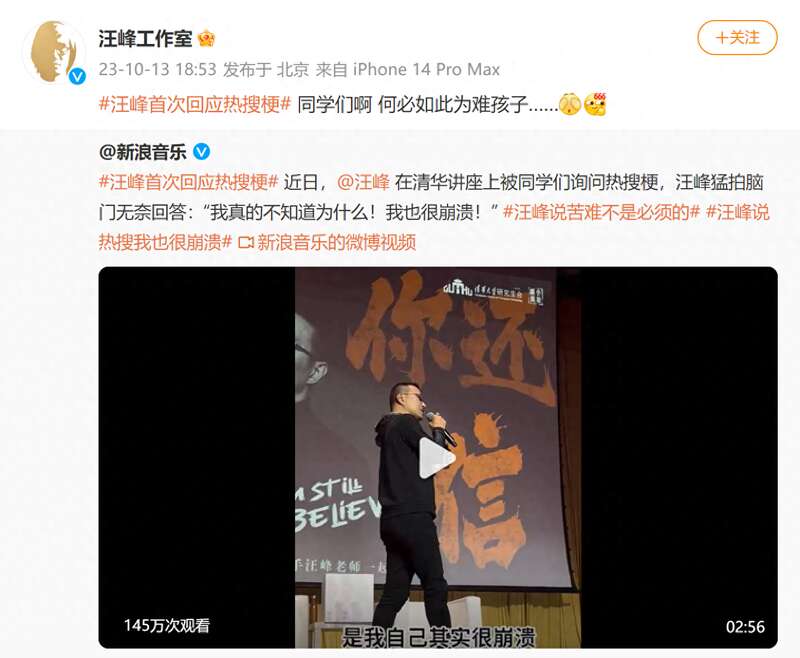Follow the account with the +关注 button
The height and width of the screenshot is (658, 800).
click(737, 38)
